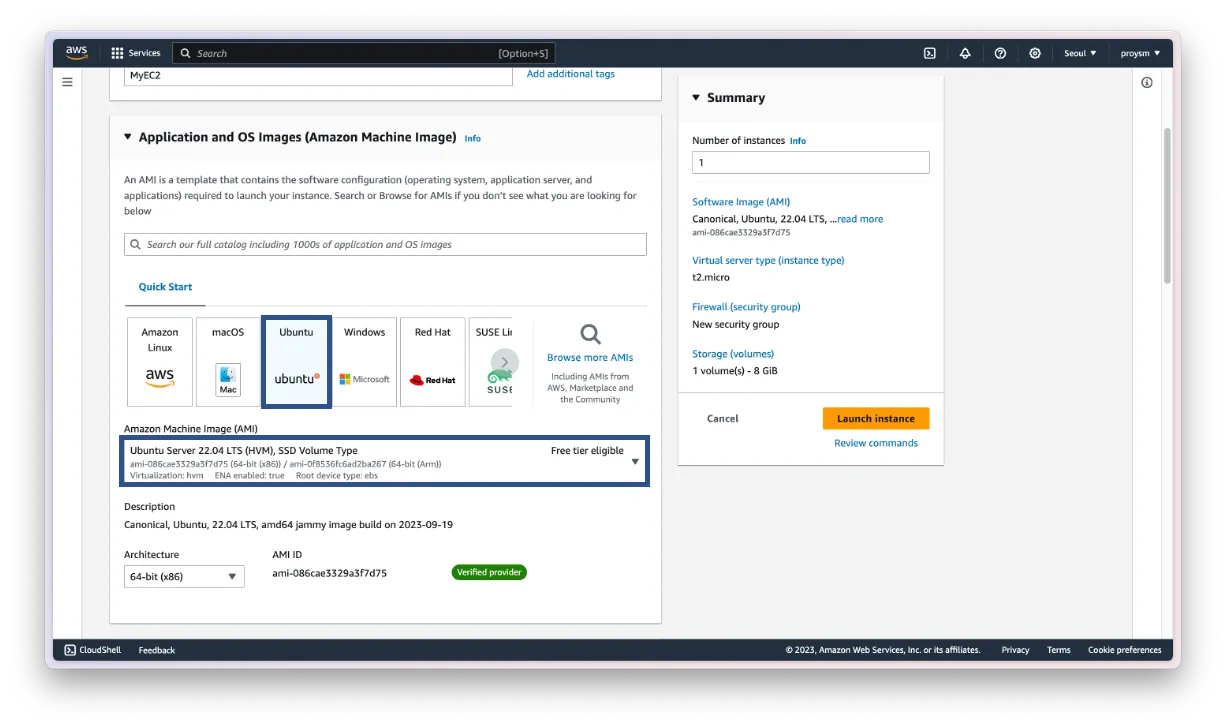
Task: Click Software Image (AMI) summary link
Action: pyautogui.click(x=741, y=202)
